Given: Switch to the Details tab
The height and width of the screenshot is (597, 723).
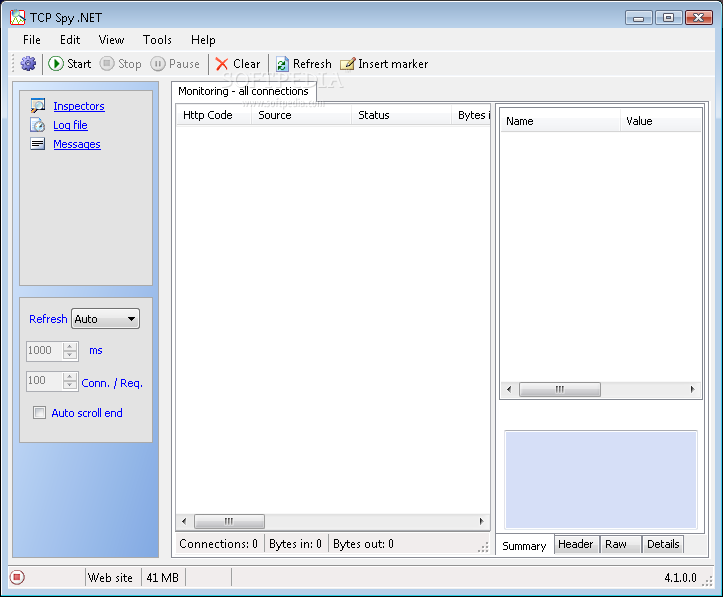Looking at the screenshot, I should pyautogui.click(x=663, y=544).
